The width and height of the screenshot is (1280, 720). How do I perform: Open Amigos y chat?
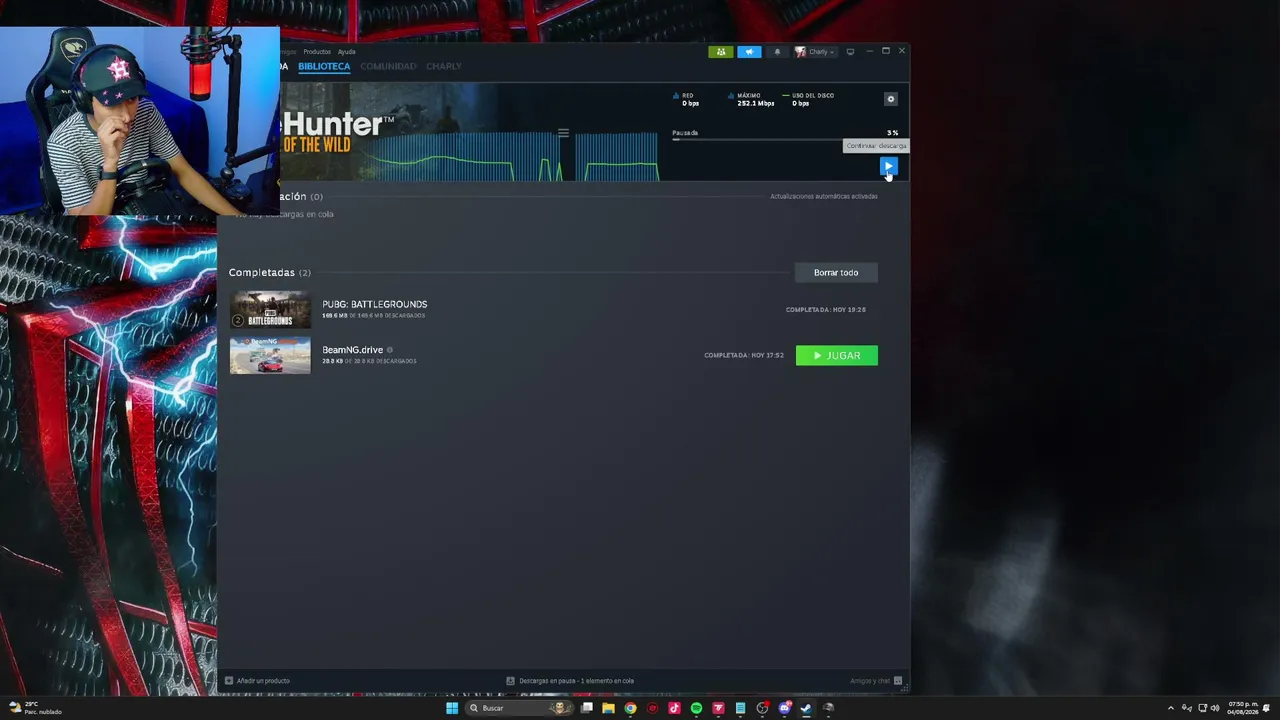point(877,681)
